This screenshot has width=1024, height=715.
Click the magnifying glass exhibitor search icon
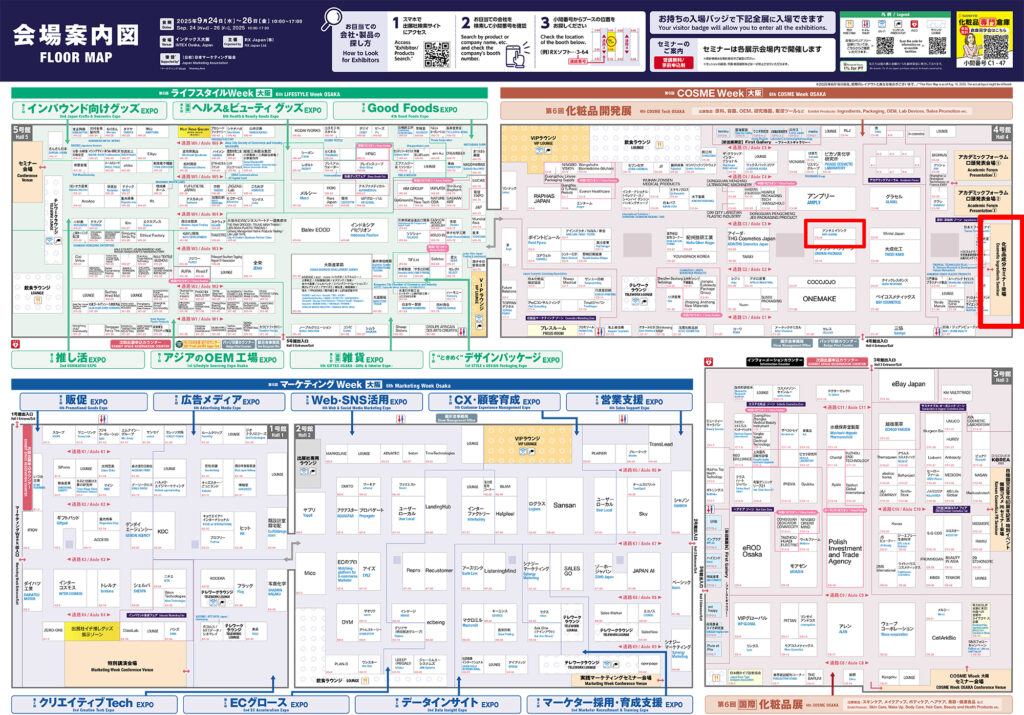pos(332,19)
